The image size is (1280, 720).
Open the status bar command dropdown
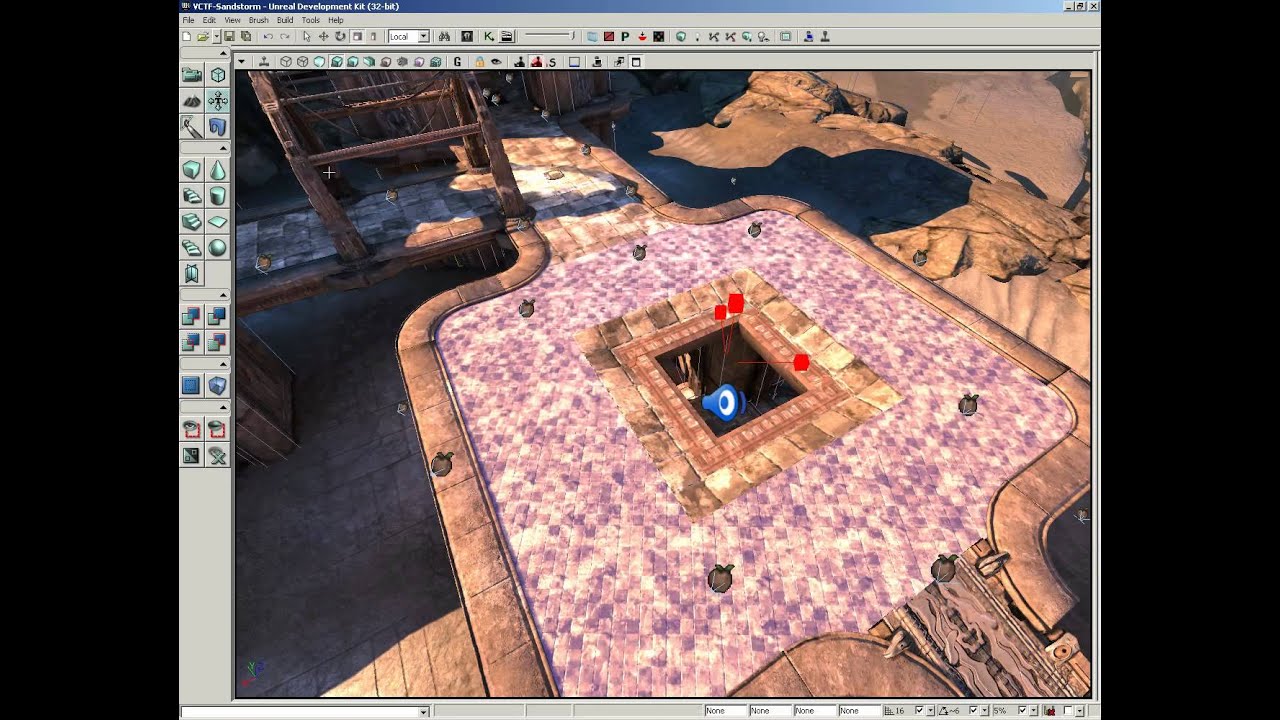click(424, 712)
